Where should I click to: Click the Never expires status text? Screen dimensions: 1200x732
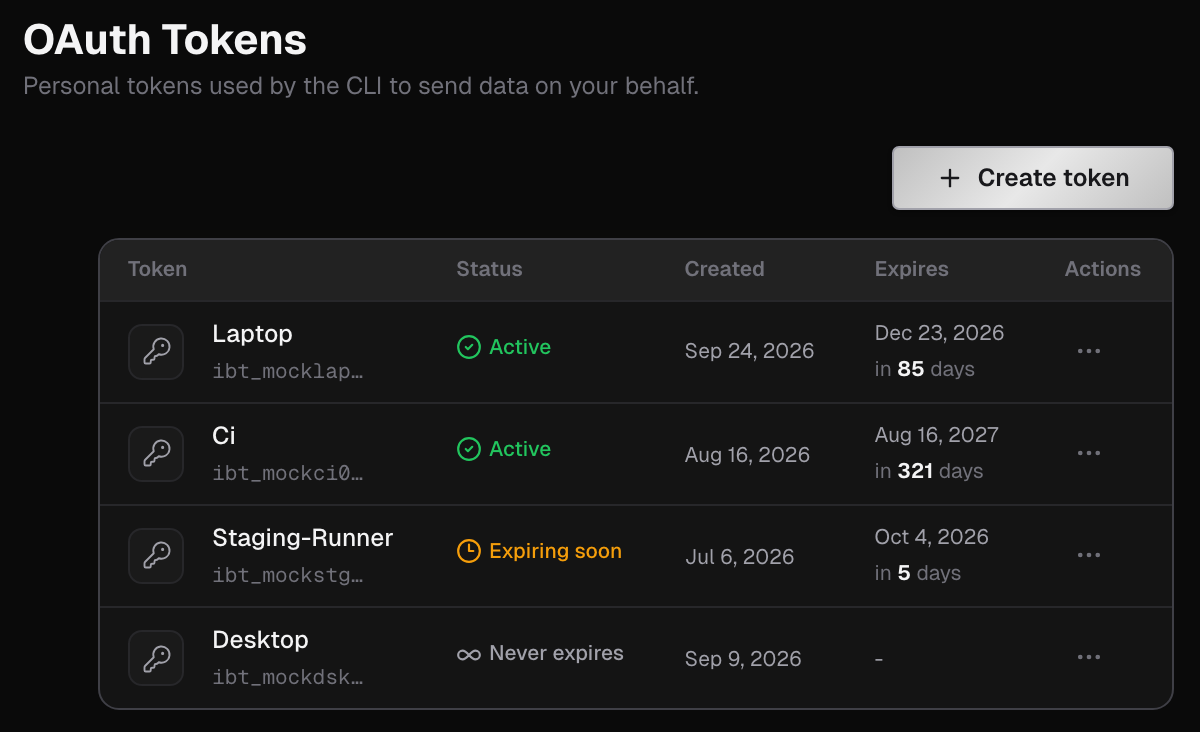pos(556,653)
